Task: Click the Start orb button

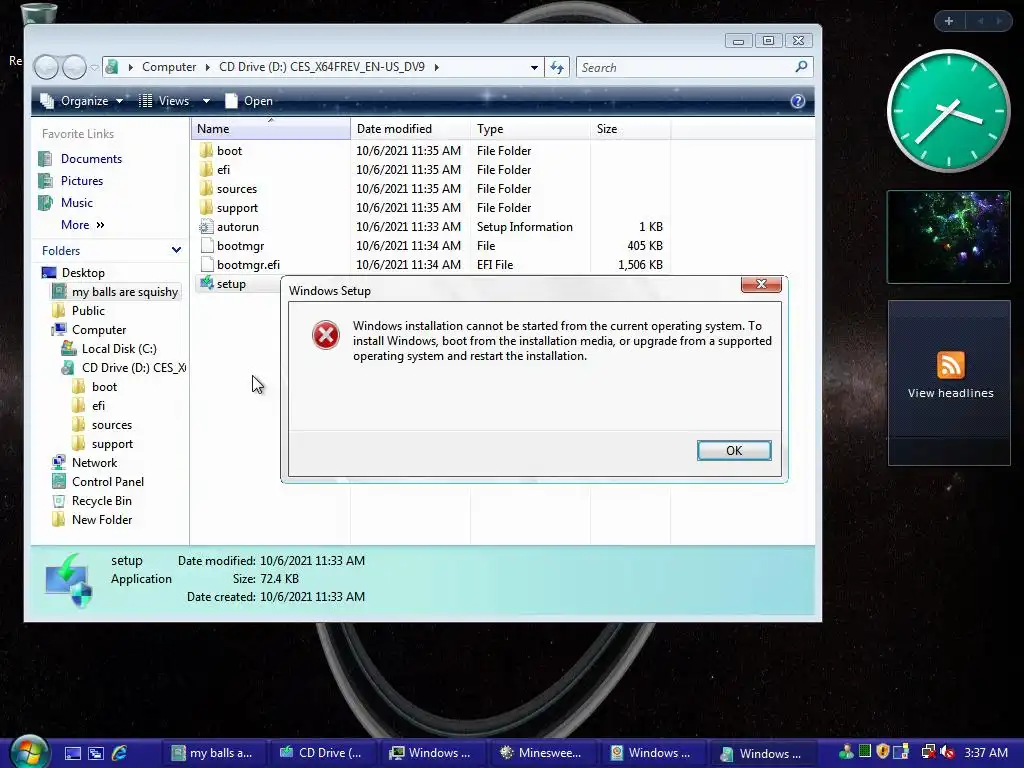Action: pyautogui.click(x=27, y=753)
